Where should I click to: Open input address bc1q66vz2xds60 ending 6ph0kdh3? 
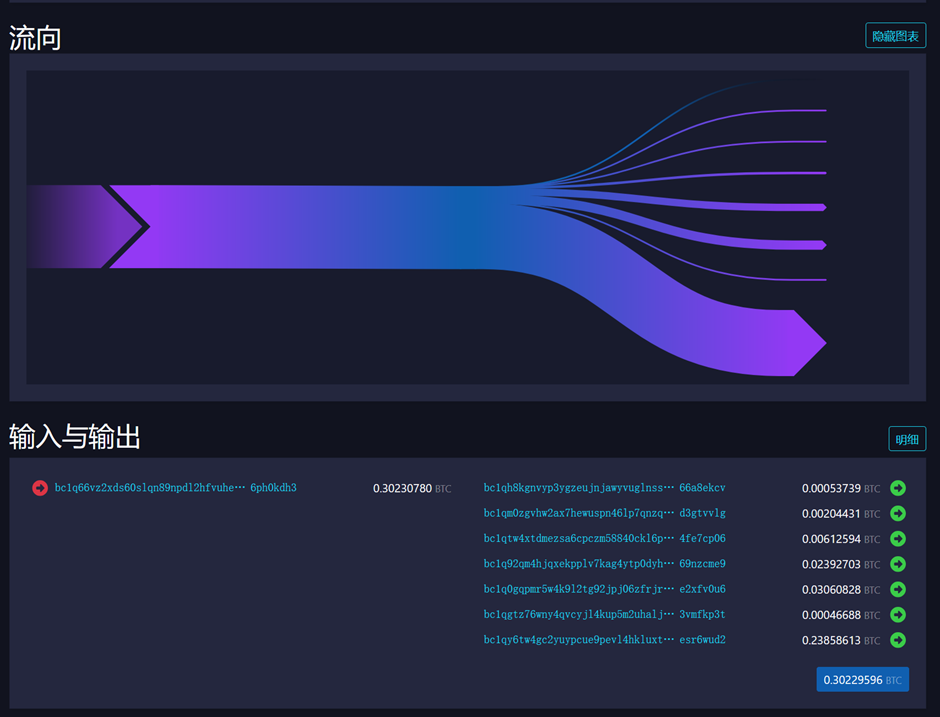coord(175,488)
